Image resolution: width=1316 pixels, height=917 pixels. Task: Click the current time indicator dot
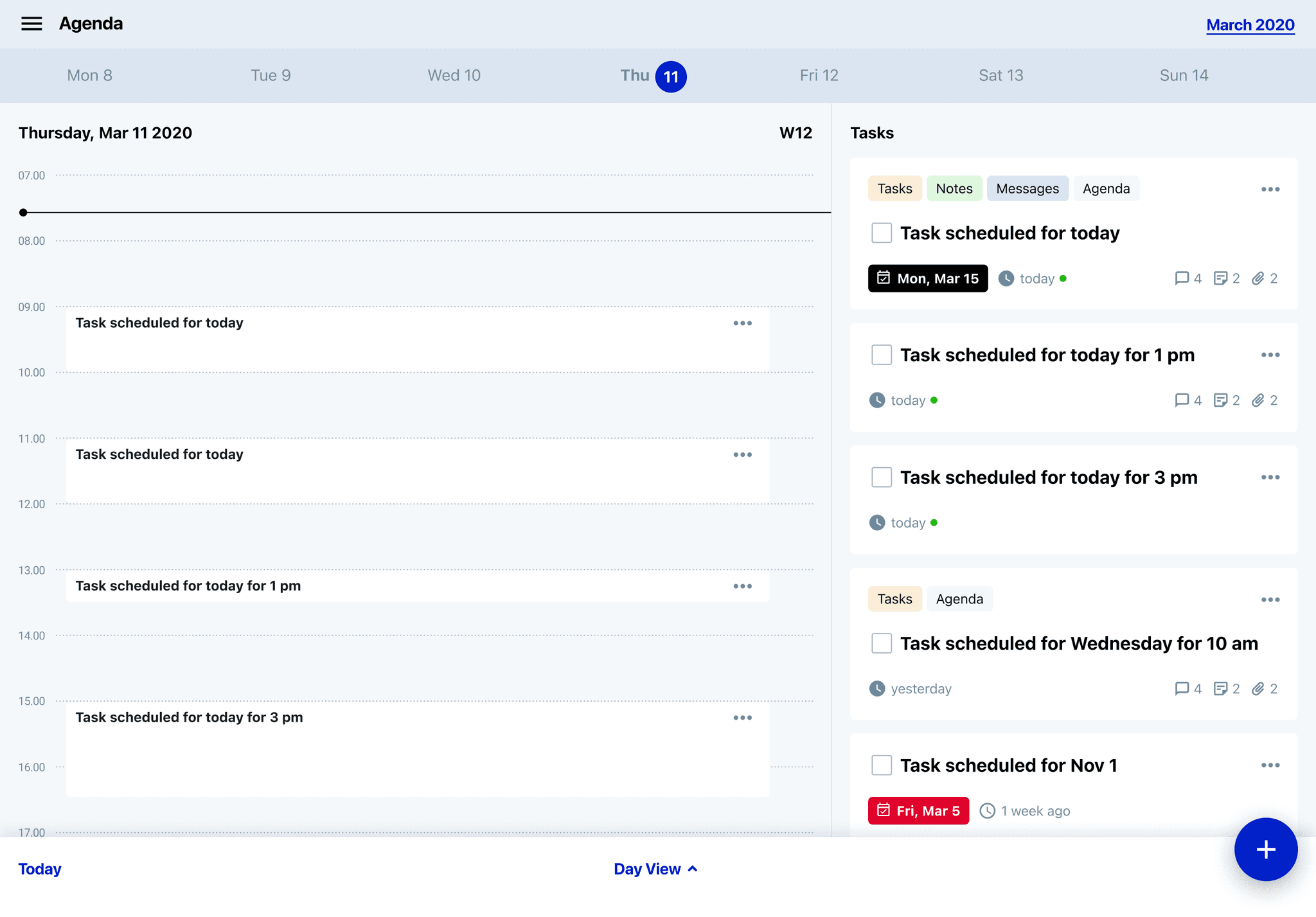[23, 212]
